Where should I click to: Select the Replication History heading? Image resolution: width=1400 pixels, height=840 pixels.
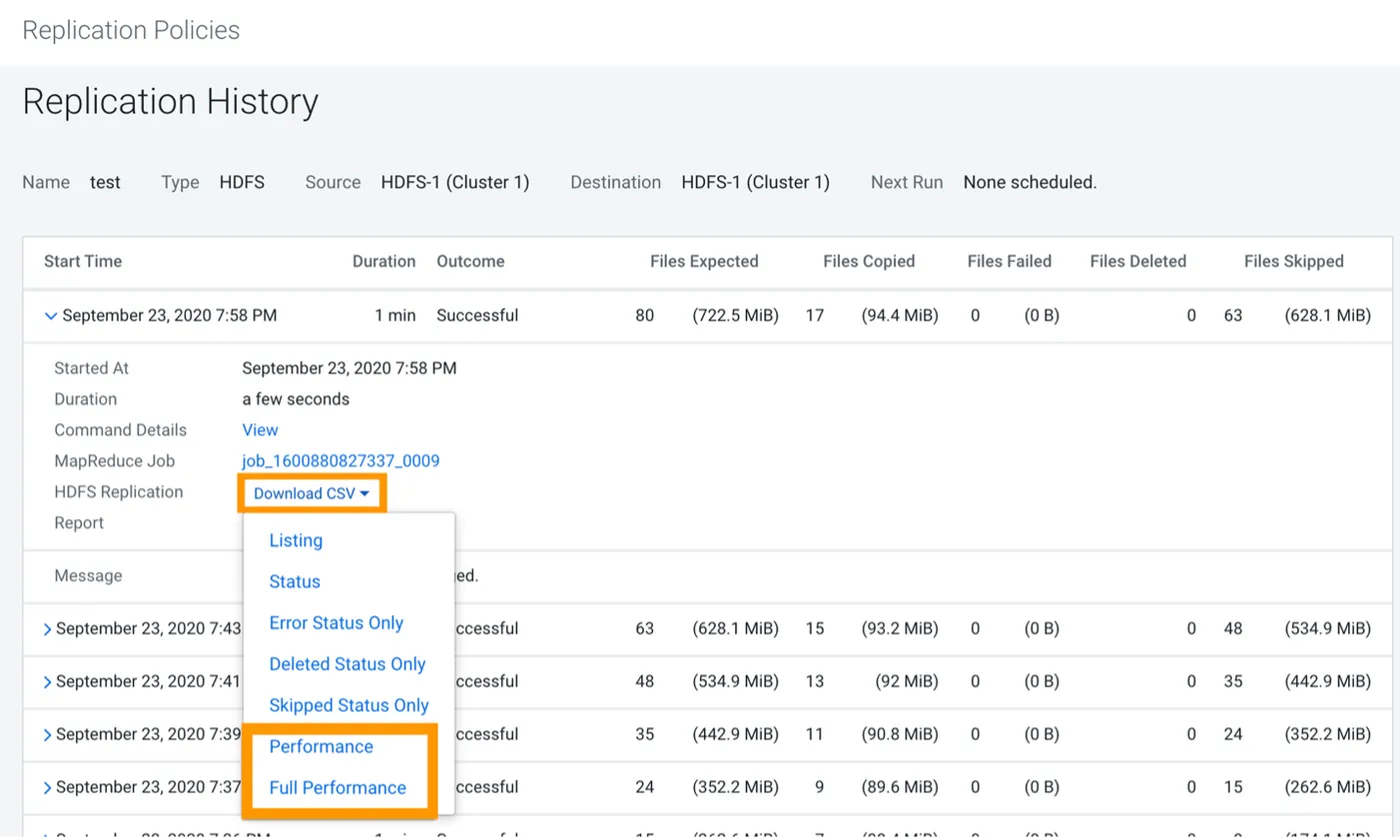(170, 101)
